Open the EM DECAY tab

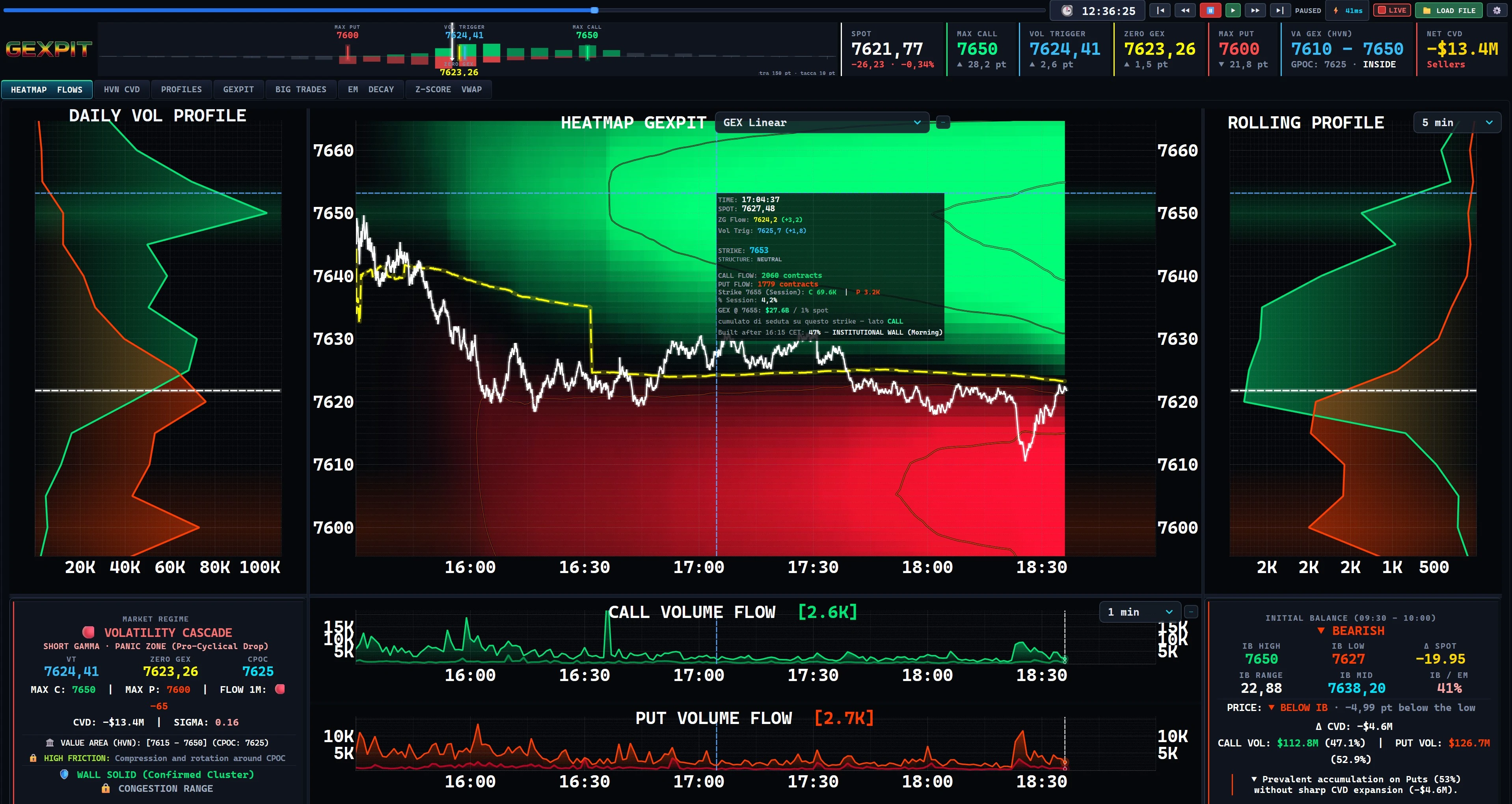pyautogui.click(x=371, y=90)
